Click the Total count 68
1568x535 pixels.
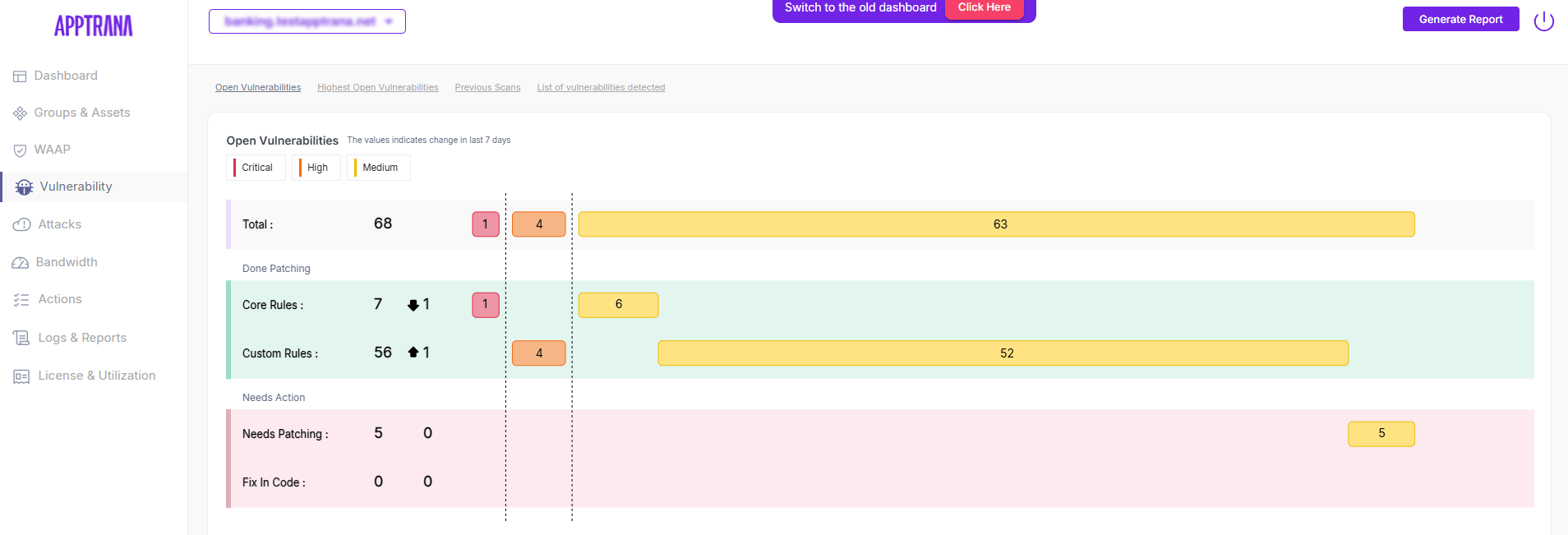383,224
